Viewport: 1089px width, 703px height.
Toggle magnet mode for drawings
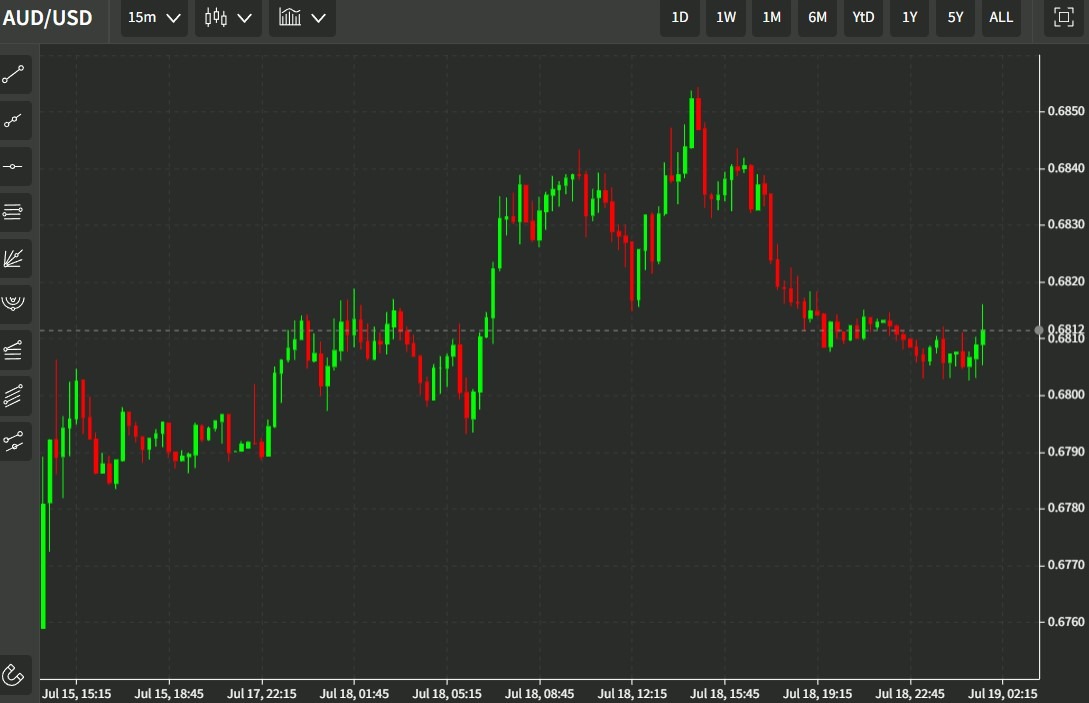coord(14,674)
